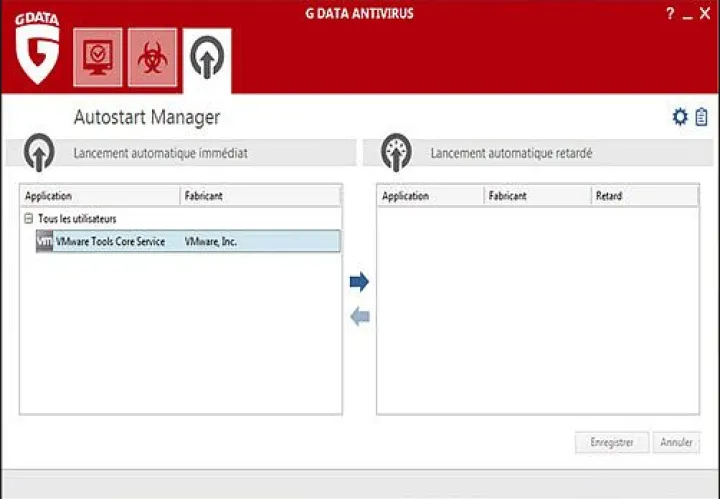This screenshot has height=499, width=720.
Task: Collapse the Tous les utilisateurs group
Action: click(x=28, y=218)
